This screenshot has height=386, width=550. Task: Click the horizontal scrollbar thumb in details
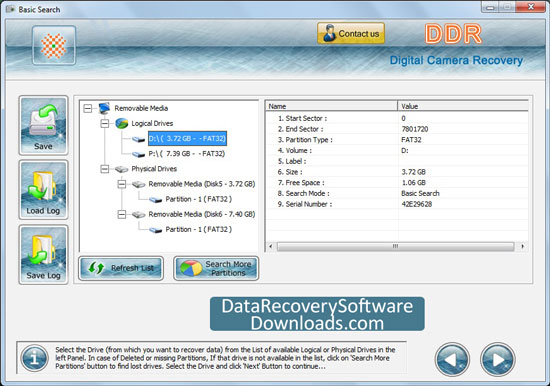[x=395, y=246]
